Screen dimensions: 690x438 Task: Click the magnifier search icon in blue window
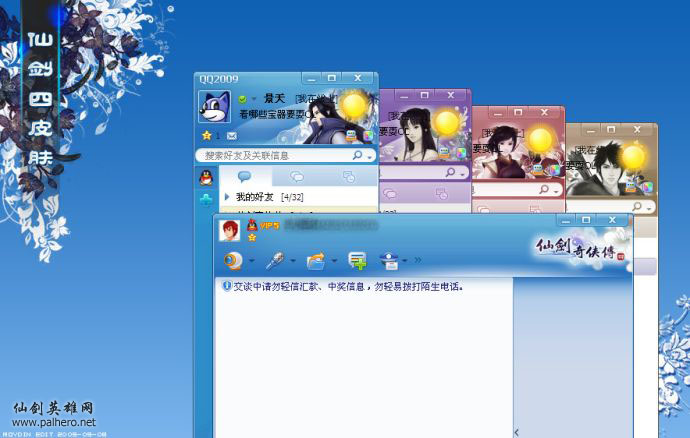(357, 155)
